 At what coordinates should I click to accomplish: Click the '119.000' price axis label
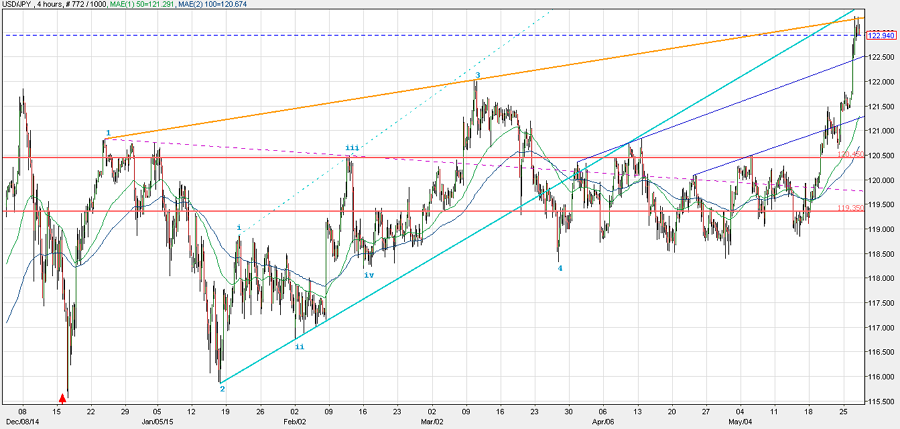[x=881, y=229]
